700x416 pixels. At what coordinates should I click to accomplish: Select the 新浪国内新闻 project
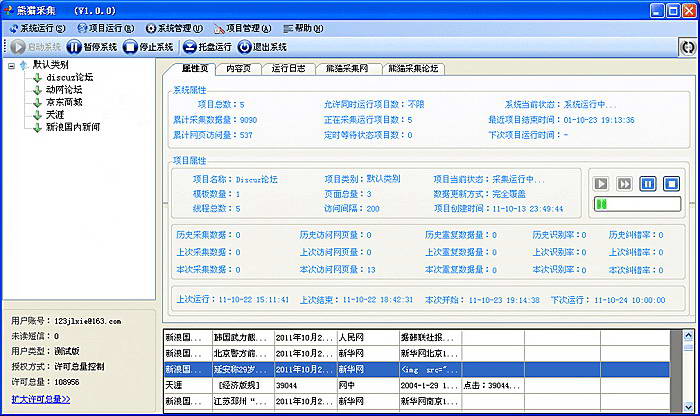click(x=73, y=127)
